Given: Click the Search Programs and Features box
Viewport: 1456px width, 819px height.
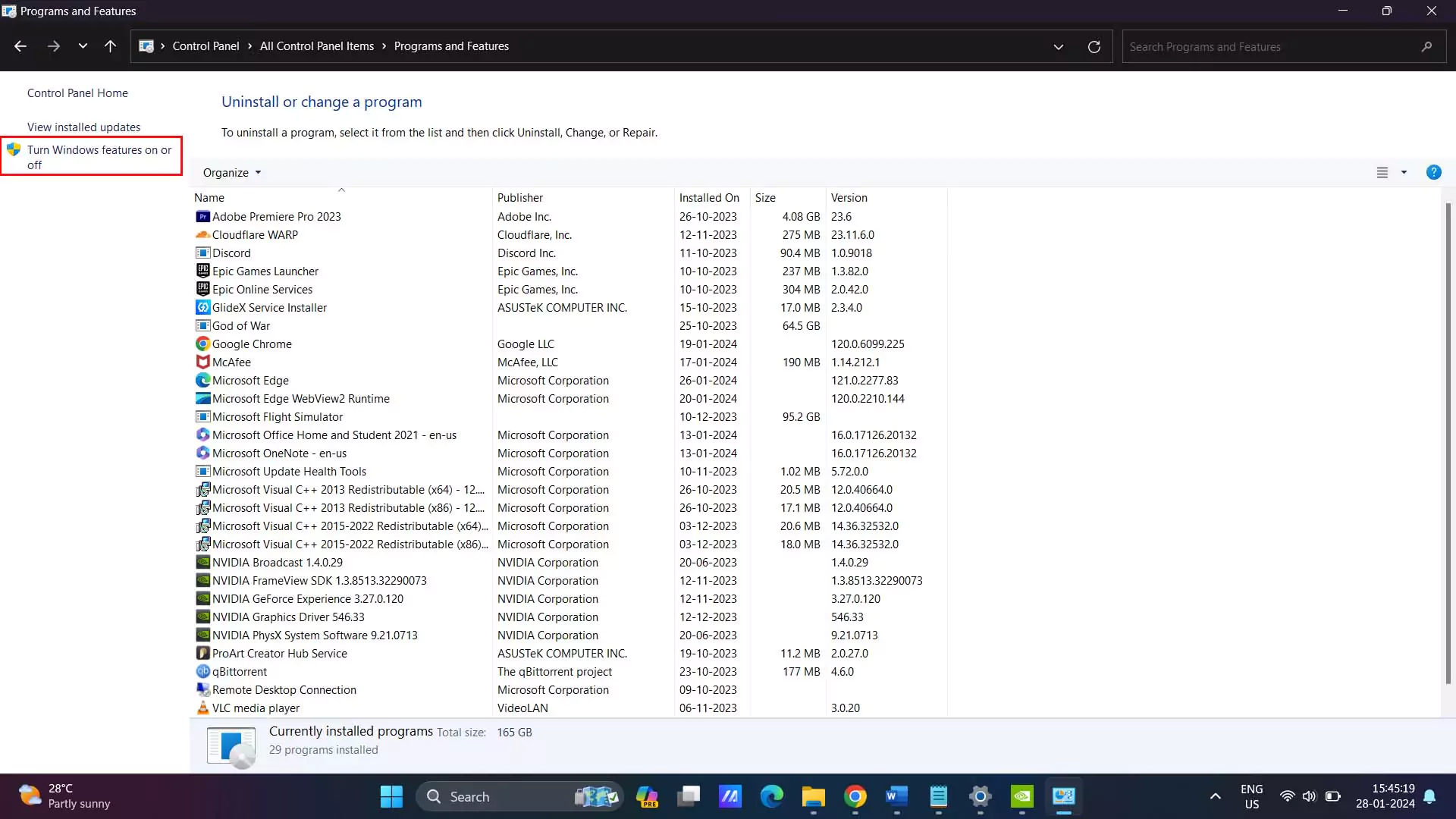Looking at the screenshot, I should (x=1284, y=47).
